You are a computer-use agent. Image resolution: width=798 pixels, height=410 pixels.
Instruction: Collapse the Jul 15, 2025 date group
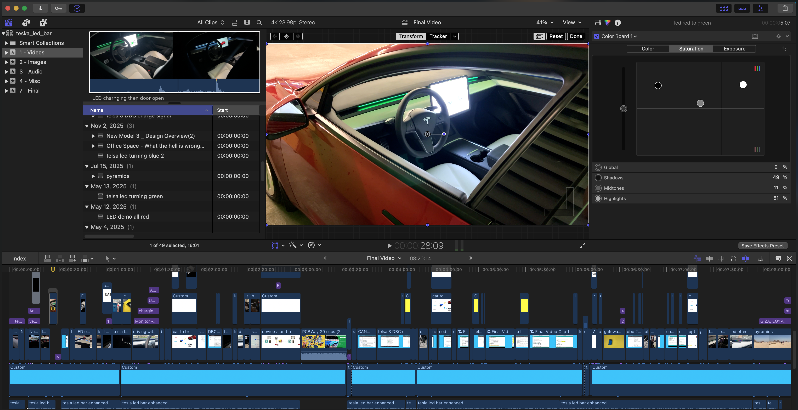coord(87,166)
